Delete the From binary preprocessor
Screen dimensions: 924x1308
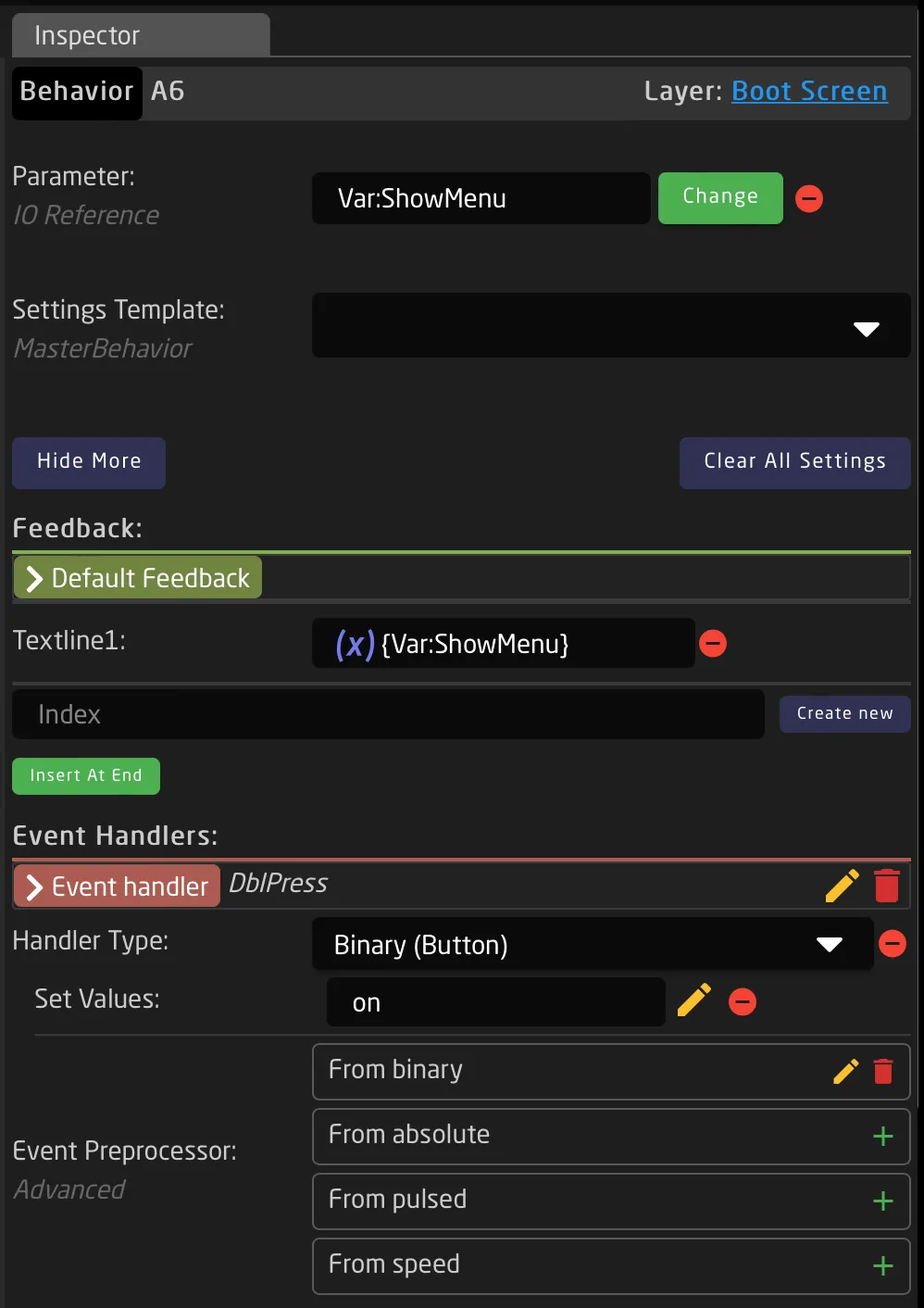coord(883,1072)
